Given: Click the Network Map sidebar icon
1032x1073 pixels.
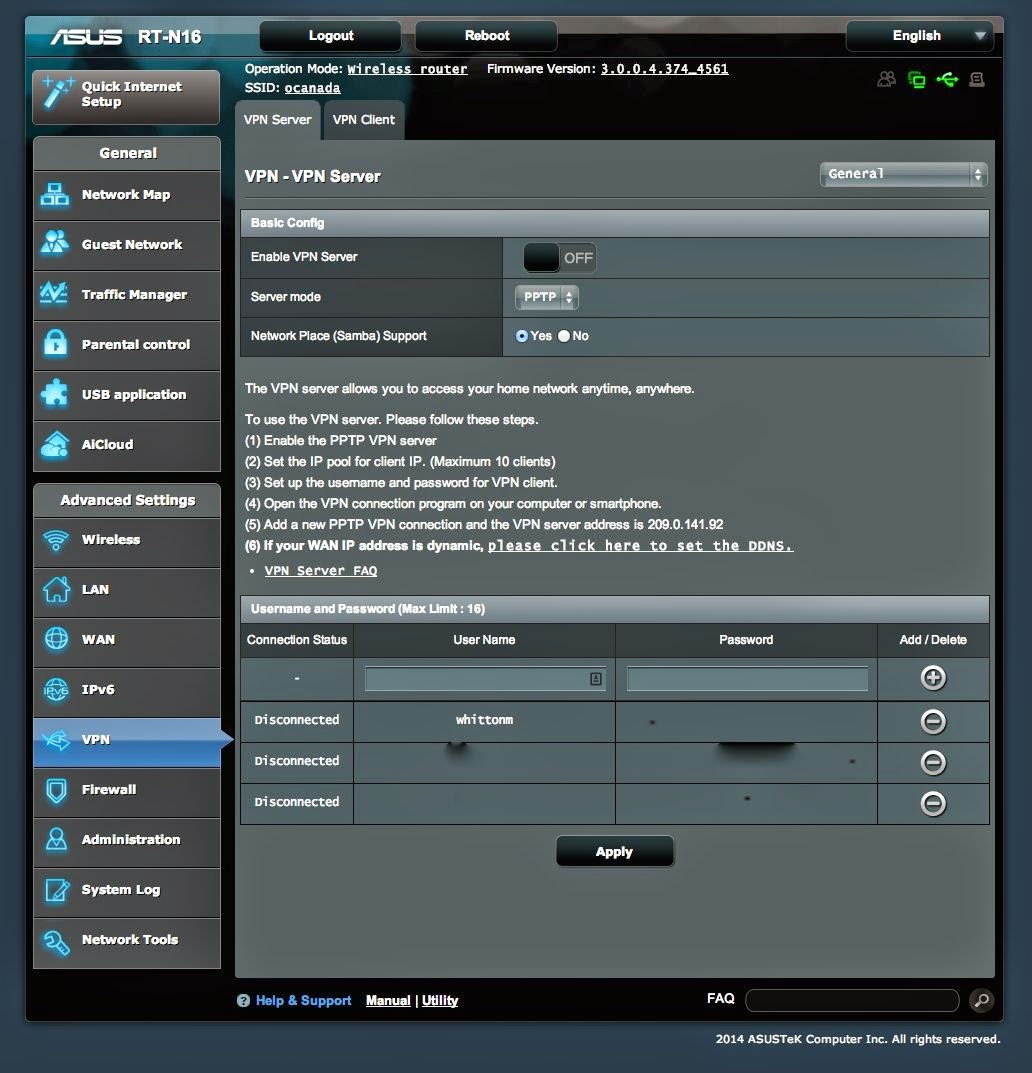Looking at the screenshot, I should pyautogui.click(x=54, y=195).
